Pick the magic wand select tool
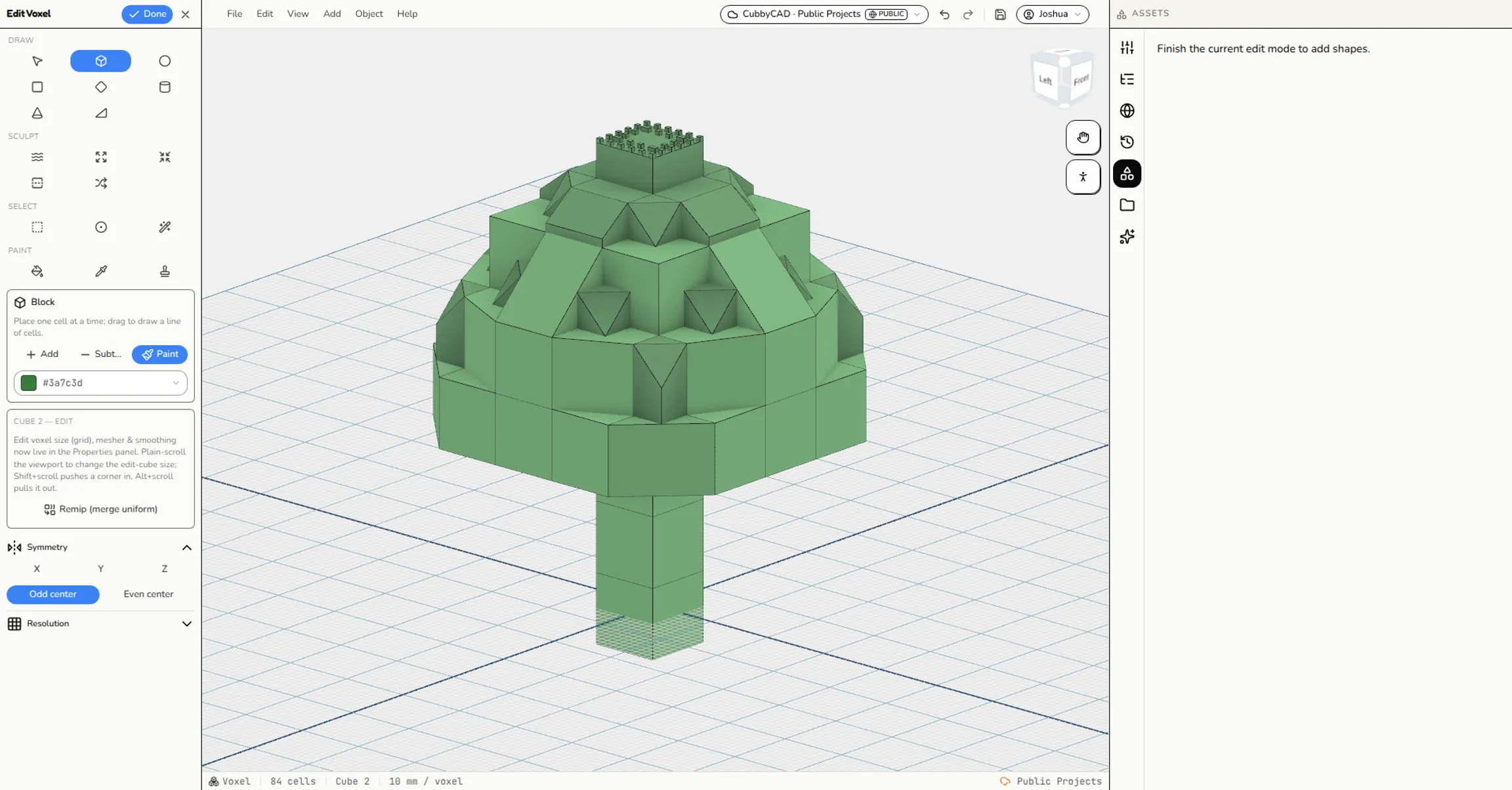The width and height of the screenshot is (1512, 790). coord(165,227)
